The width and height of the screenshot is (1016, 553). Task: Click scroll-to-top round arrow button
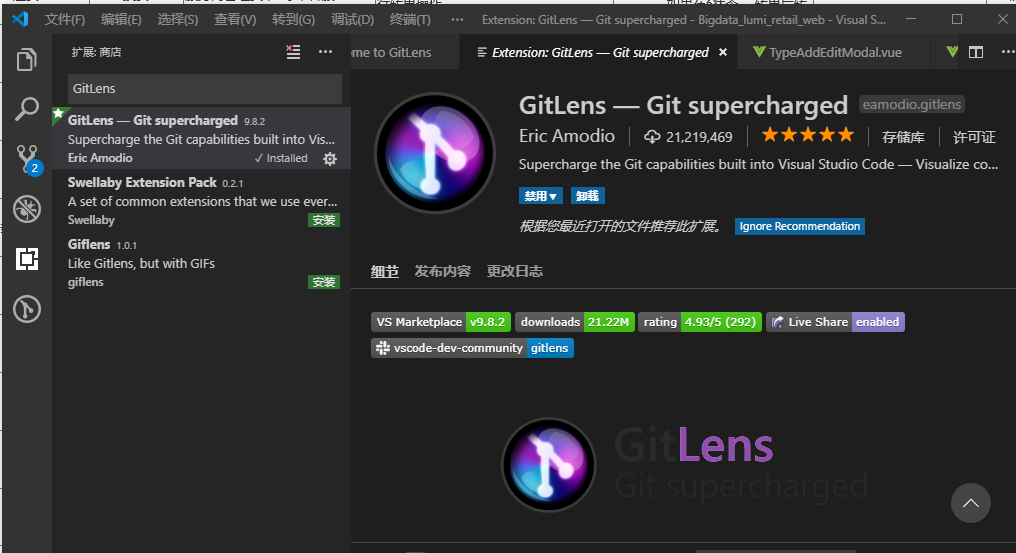point(971,503)
